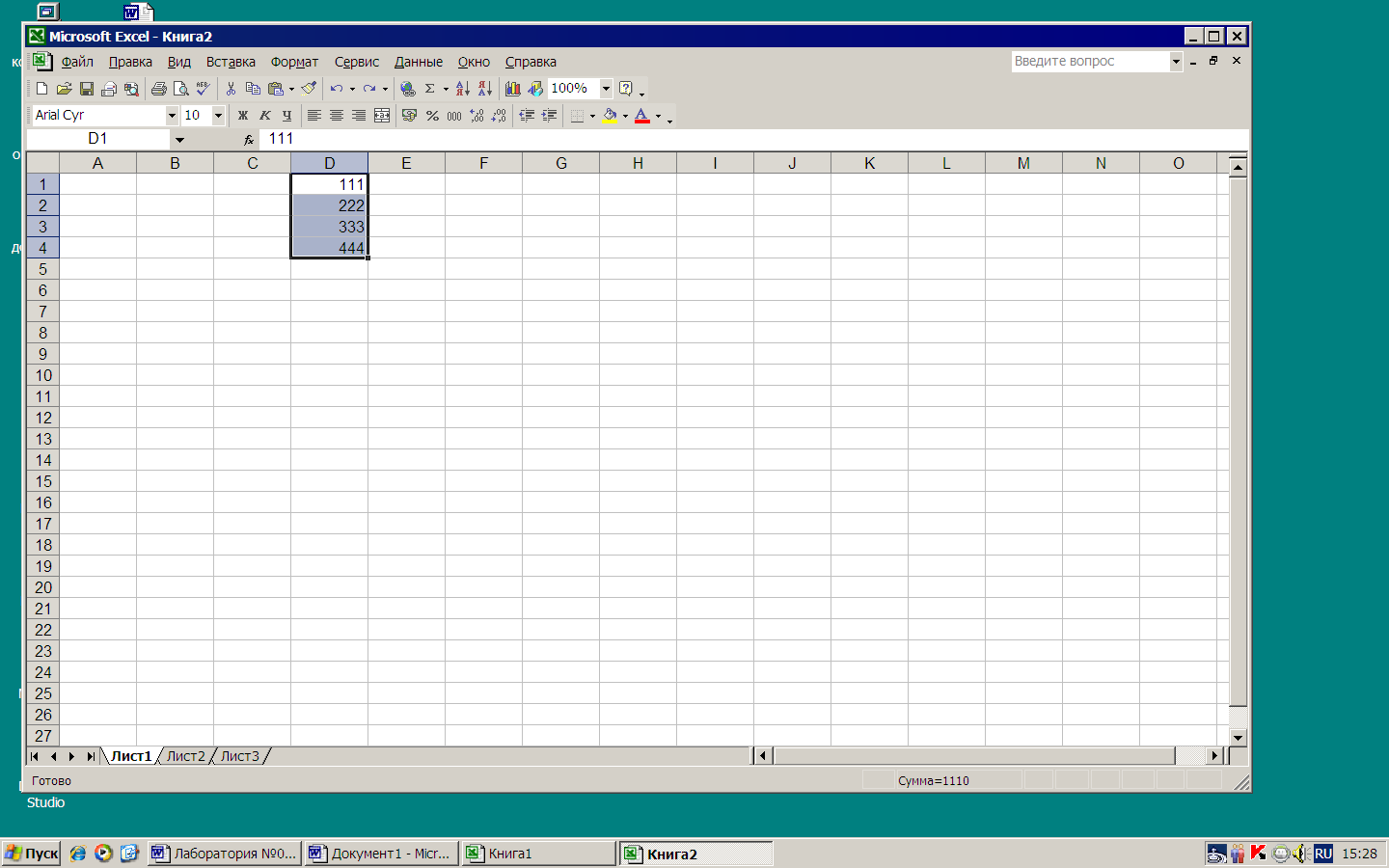This screenshot has width=1389, height=868.
Task: Toggle underline Ч formatting
Action: [x=286, y=116]
